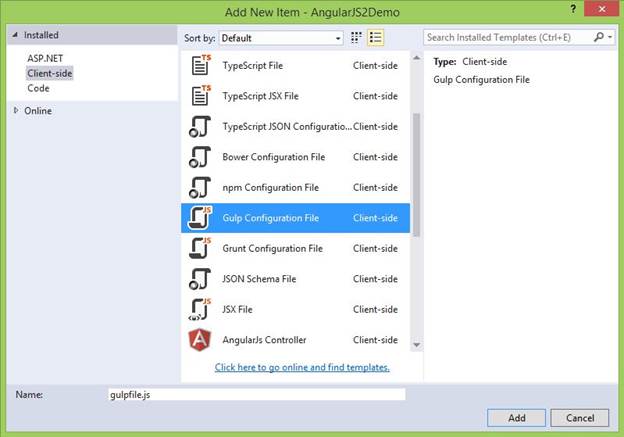The width and height of the screenshot is (624, 437).
Task: Select the Grunt Configuration File name text
Action: (273, 248)
